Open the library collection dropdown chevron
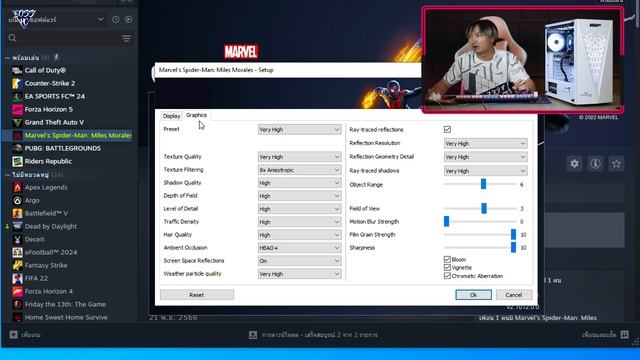The image size is (640, 360). tap(100, 19)
